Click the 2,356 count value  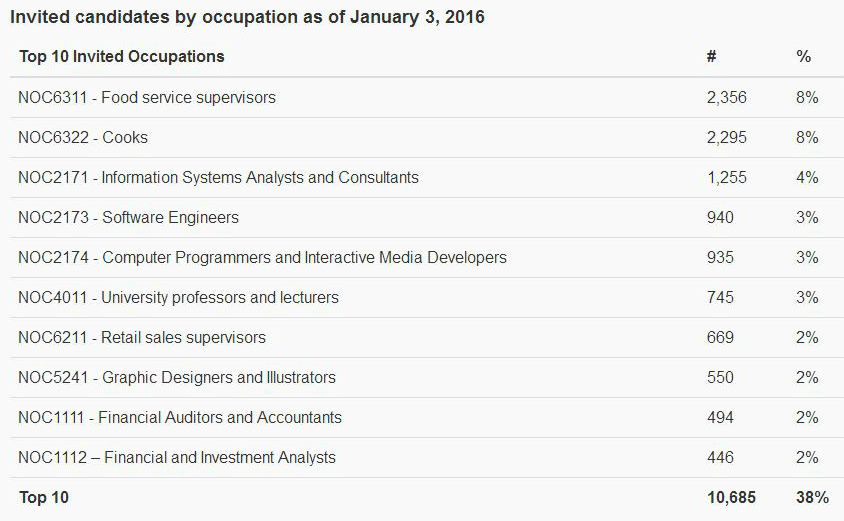click(726, 98)
